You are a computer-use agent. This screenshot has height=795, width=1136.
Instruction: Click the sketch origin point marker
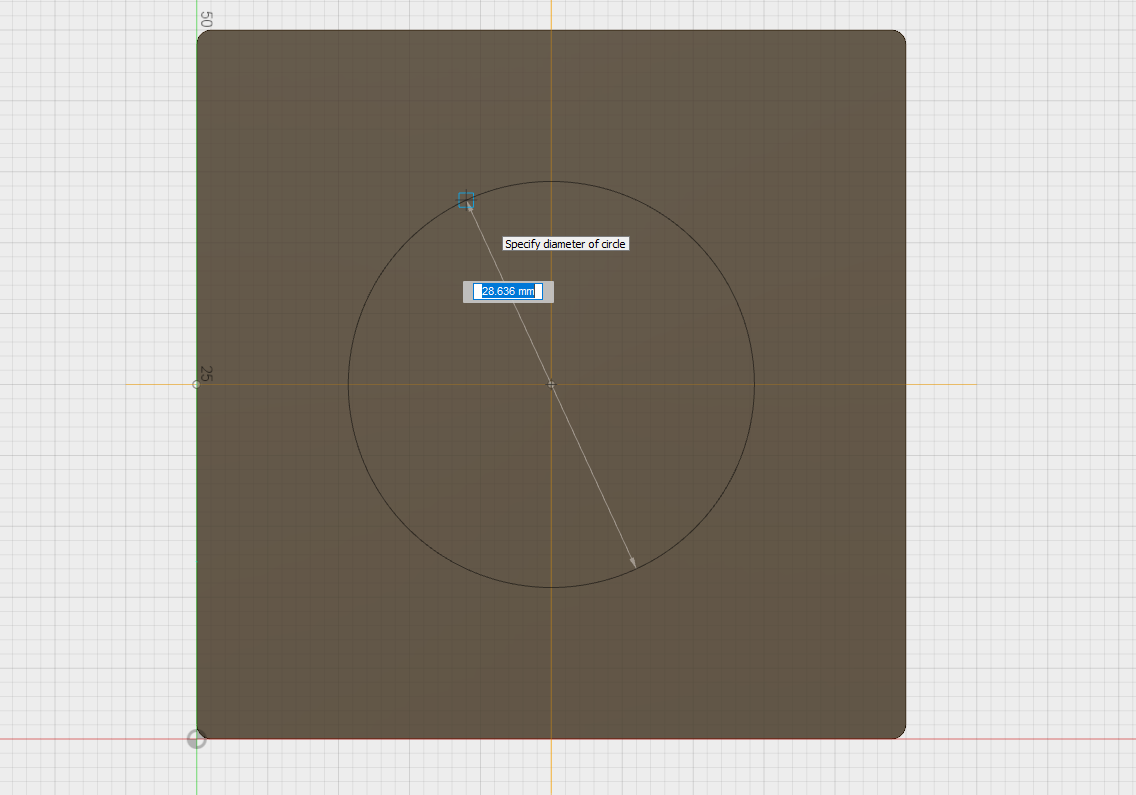point(196,739)
